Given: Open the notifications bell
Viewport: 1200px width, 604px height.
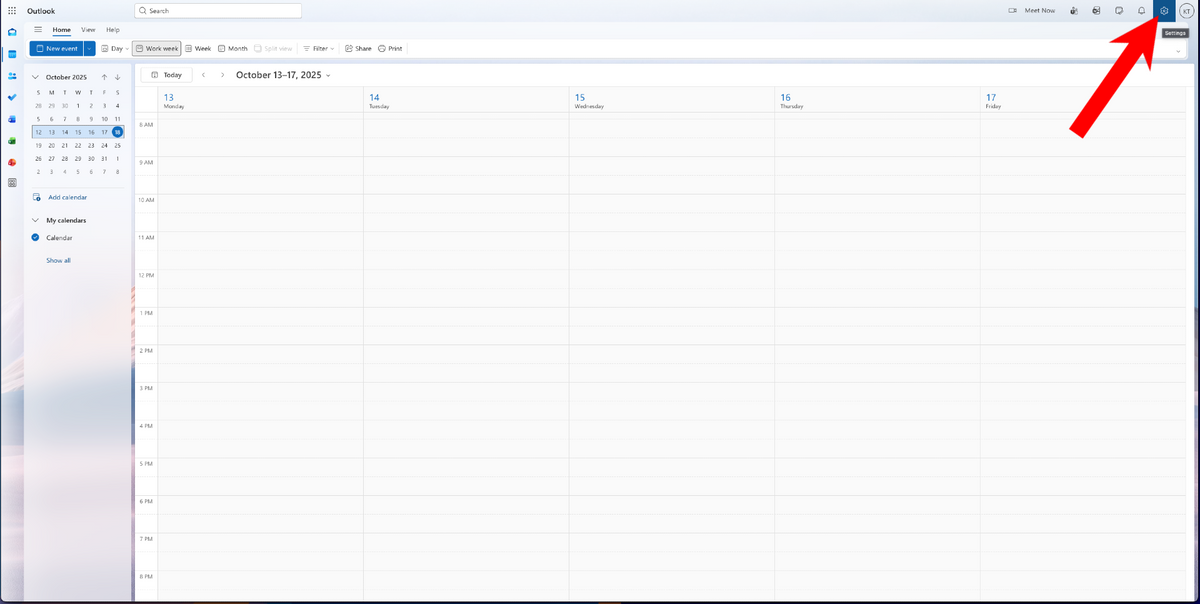Looking at the screenshot, I should [1141, 11].
